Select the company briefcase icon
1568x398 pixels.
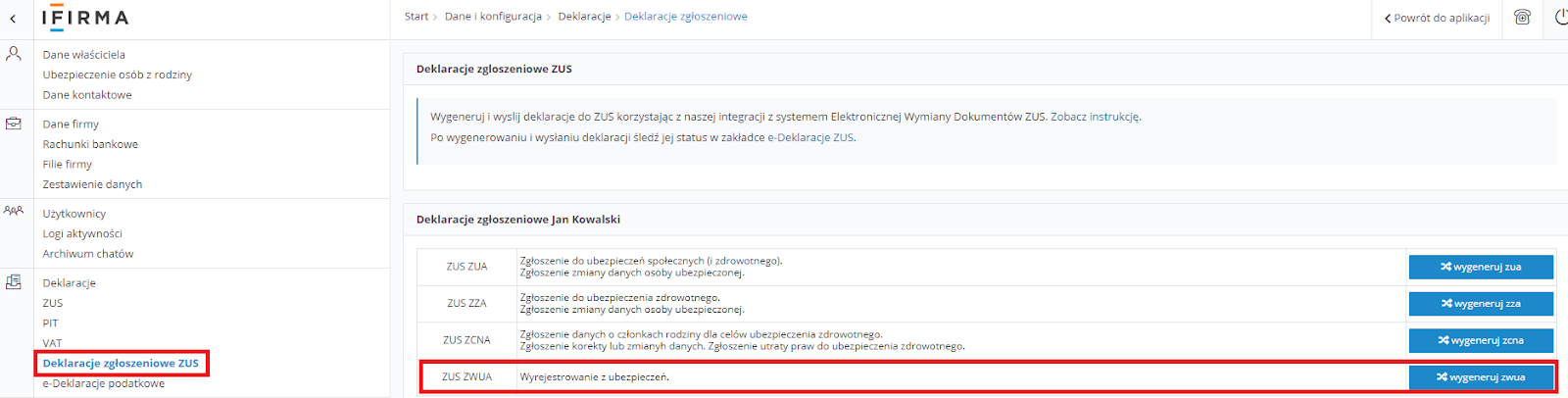click(x=14, y=124)
